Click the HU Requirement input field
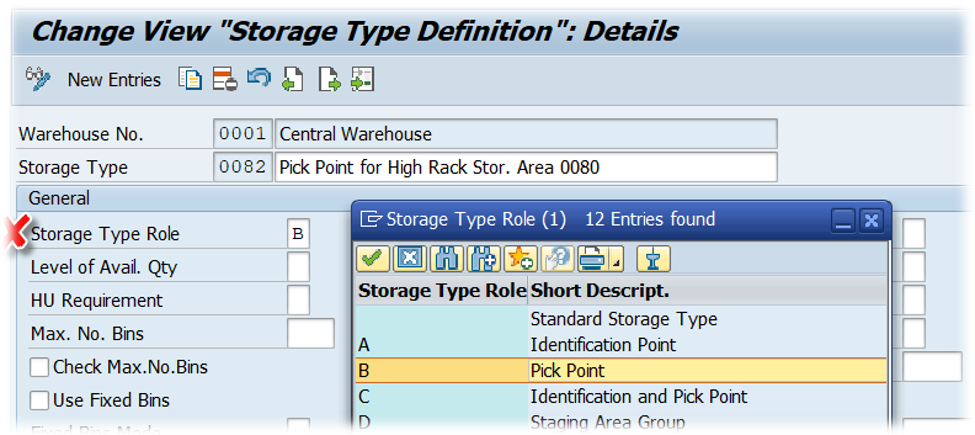 click(298, 300)
